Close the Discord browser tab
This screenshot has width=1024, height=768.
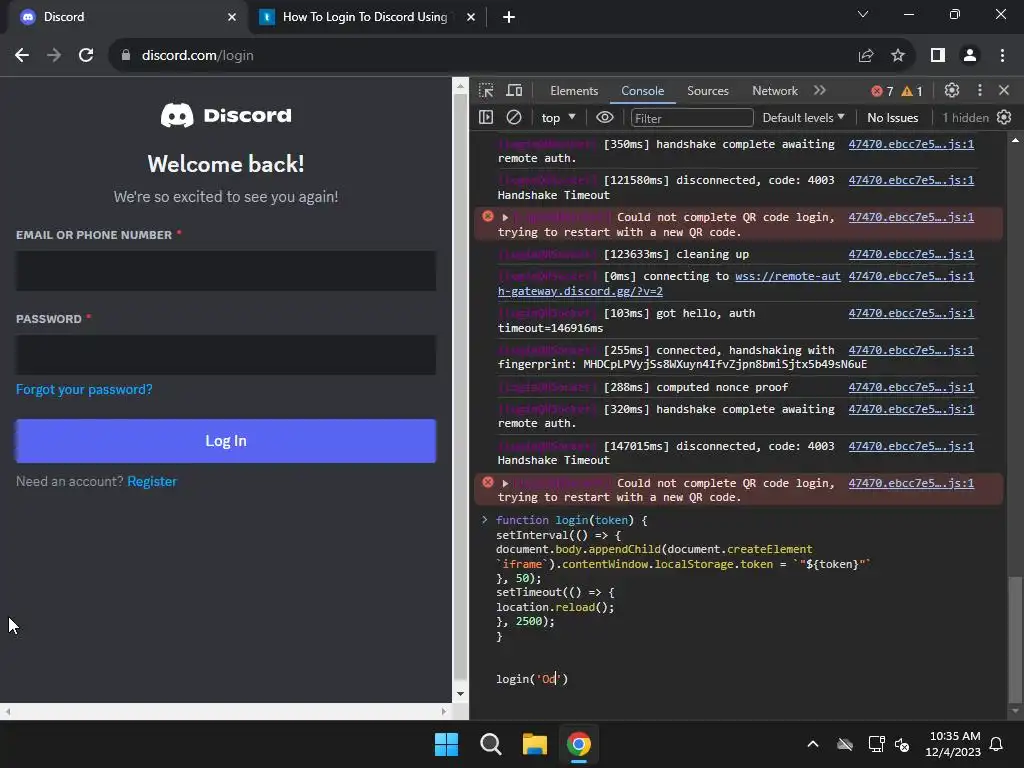click(232, 17)
